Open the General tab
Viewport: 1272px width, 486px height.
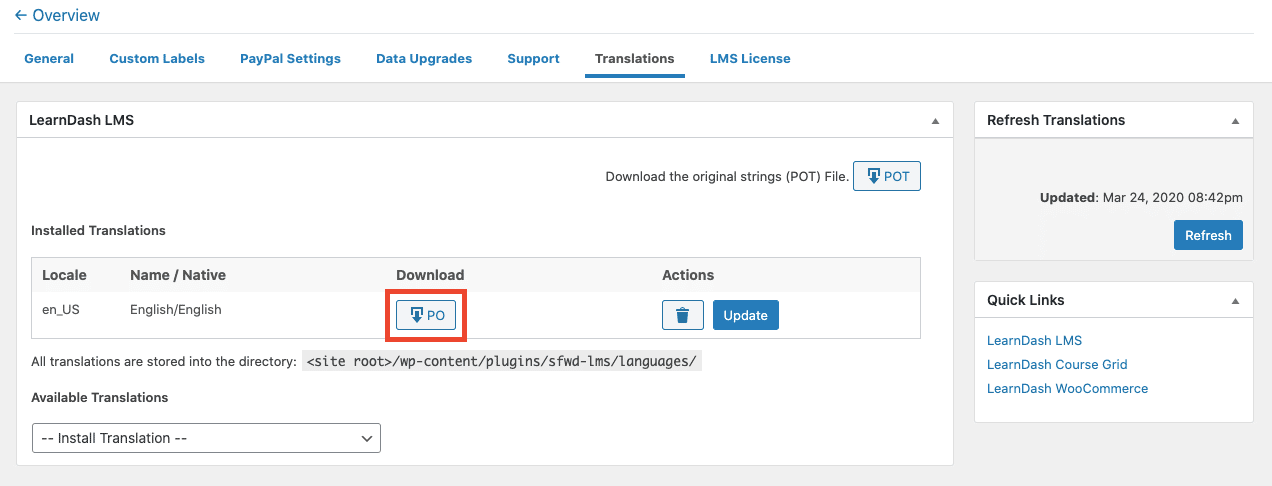pos(49,59)
